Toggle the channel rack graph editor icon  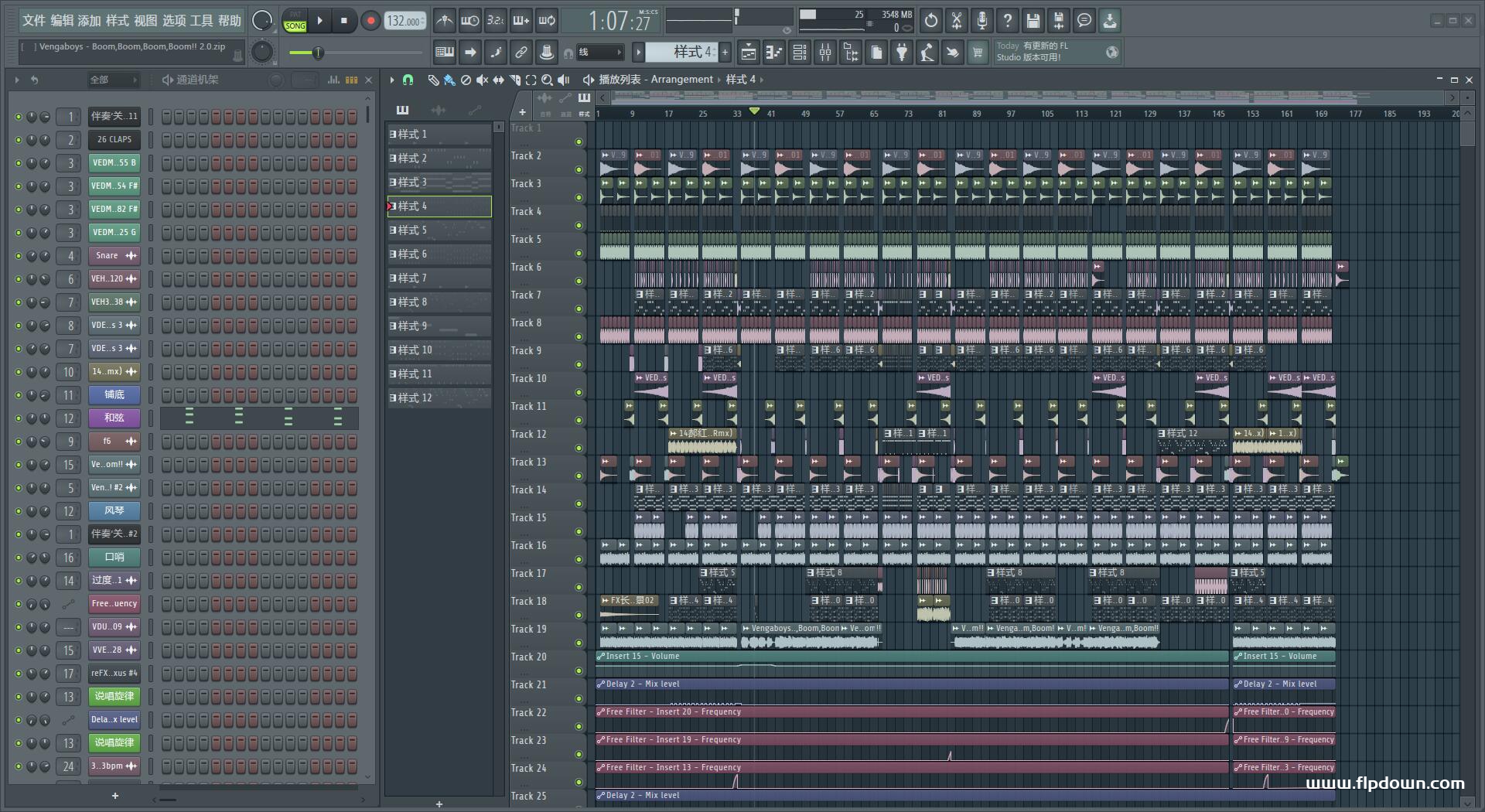click(x=334, y=80)
